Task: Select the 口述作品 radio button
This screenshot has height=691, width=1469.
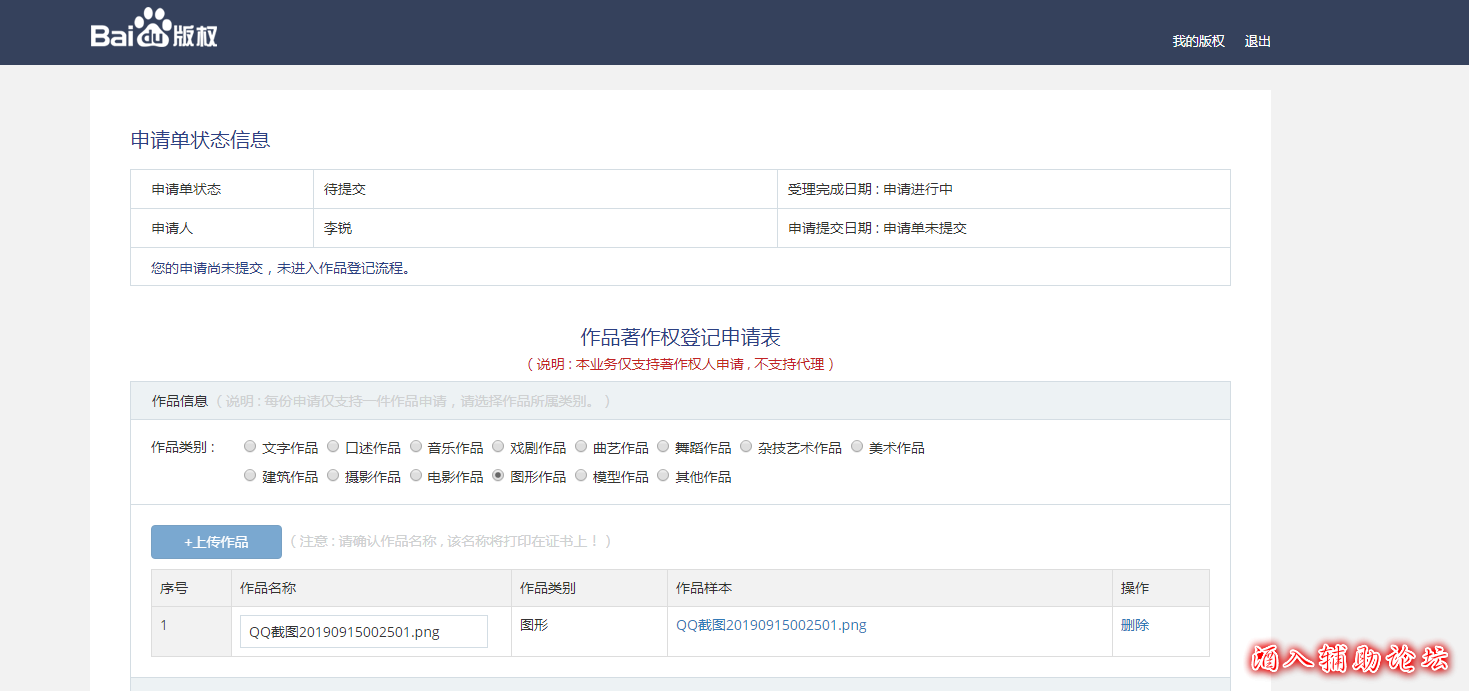Action: point(334,447)
